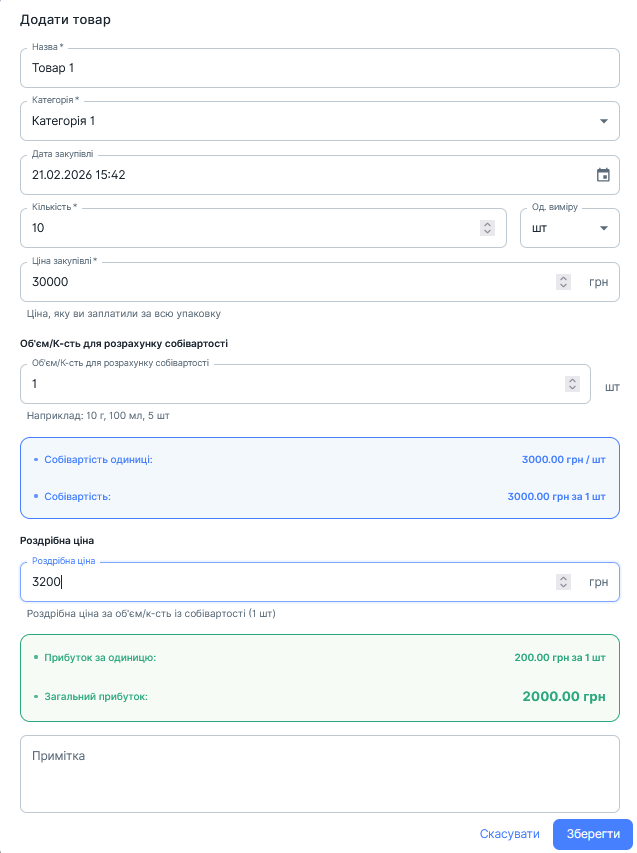Click into the Примітка notes textarea
Image resolution: width=637 pixels, height=853 pixels.
320,774
